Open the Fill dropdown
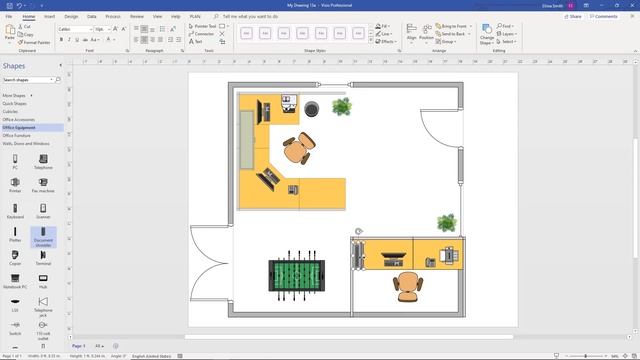640x360 pixels. pyautogui.click(x=383, y=26)
